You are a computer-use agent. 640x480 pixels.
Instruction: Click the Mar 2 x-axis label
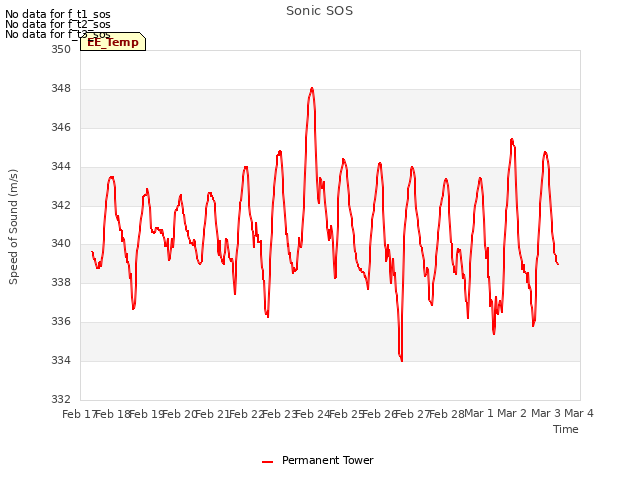(512, 413)
